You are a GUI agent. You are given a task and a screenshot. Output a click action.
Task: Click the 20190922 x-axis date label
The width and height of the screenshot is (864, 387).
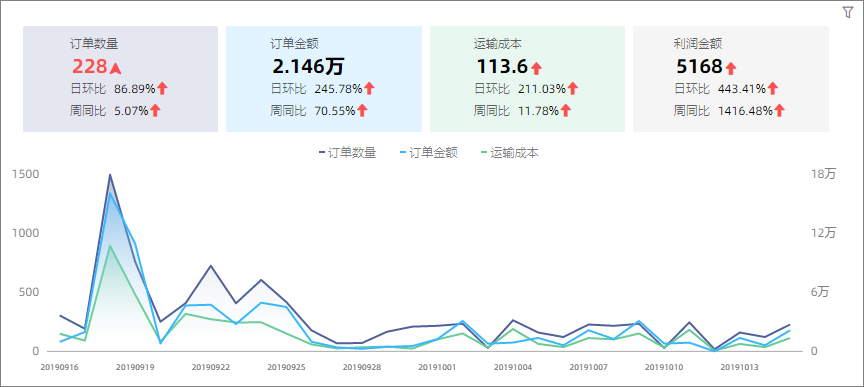(x=210, y=367)
